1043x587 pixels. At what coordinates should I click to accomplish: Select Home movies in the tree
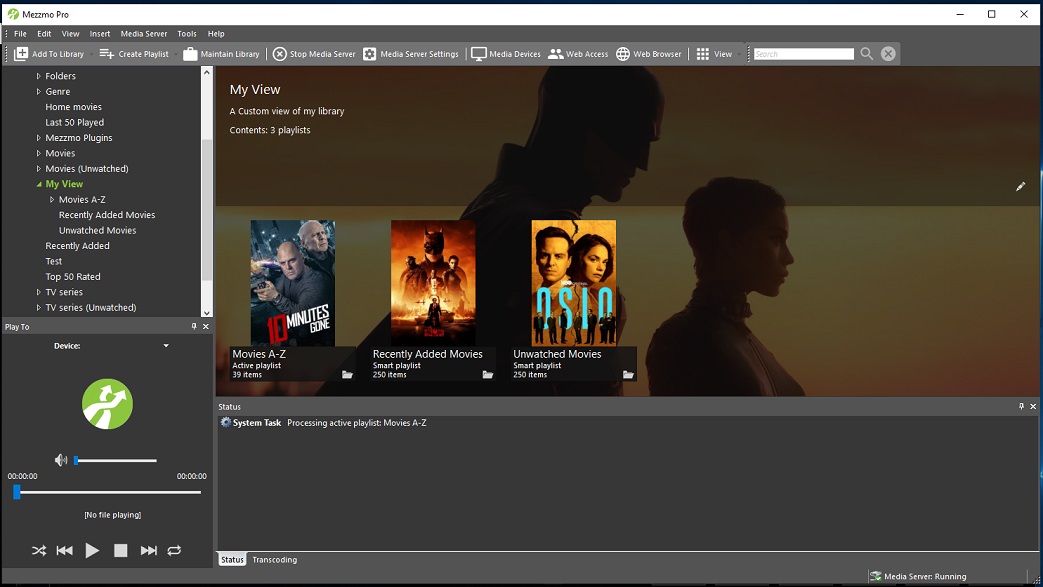(73, 106)
